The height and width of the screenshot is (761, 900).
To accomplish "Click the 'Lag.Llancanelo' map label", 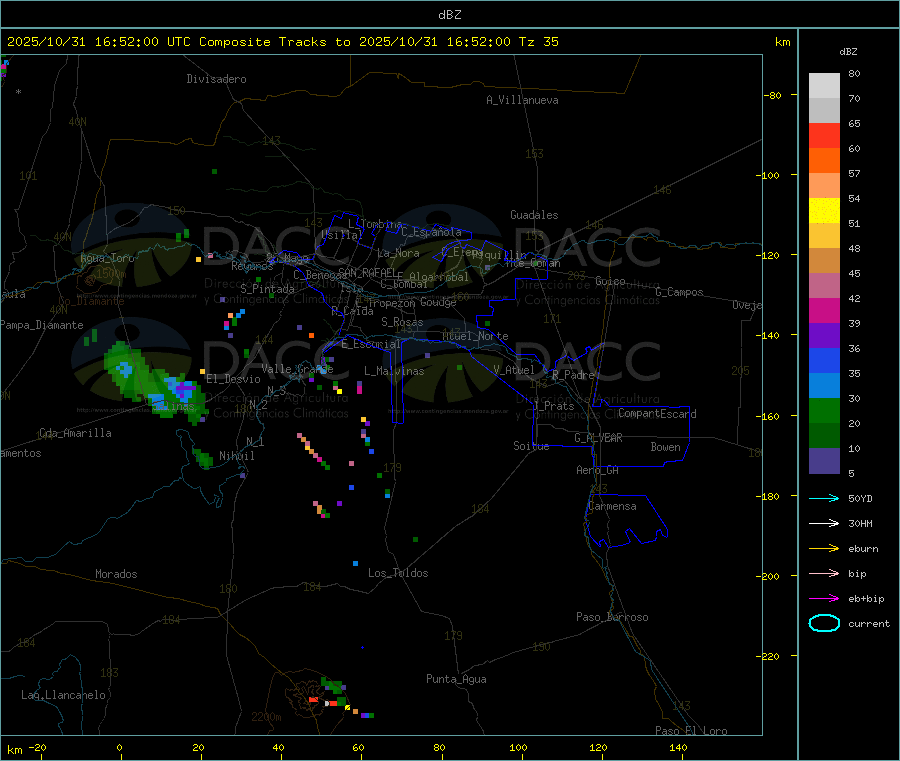I will [x=64, y=695].
